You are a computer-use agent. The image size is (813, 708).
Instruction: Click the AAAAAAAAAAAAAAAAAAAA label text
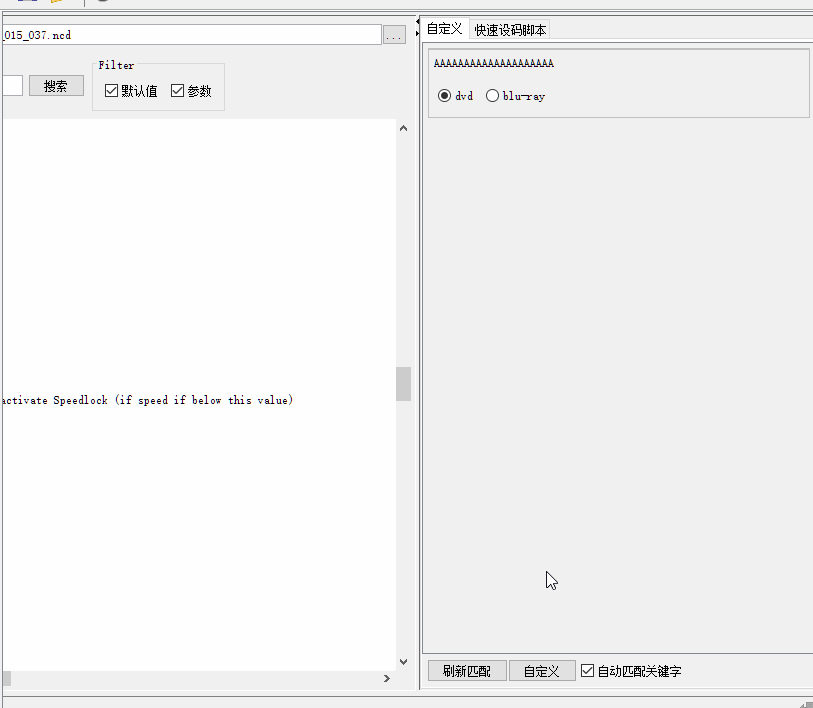point(494,63)
